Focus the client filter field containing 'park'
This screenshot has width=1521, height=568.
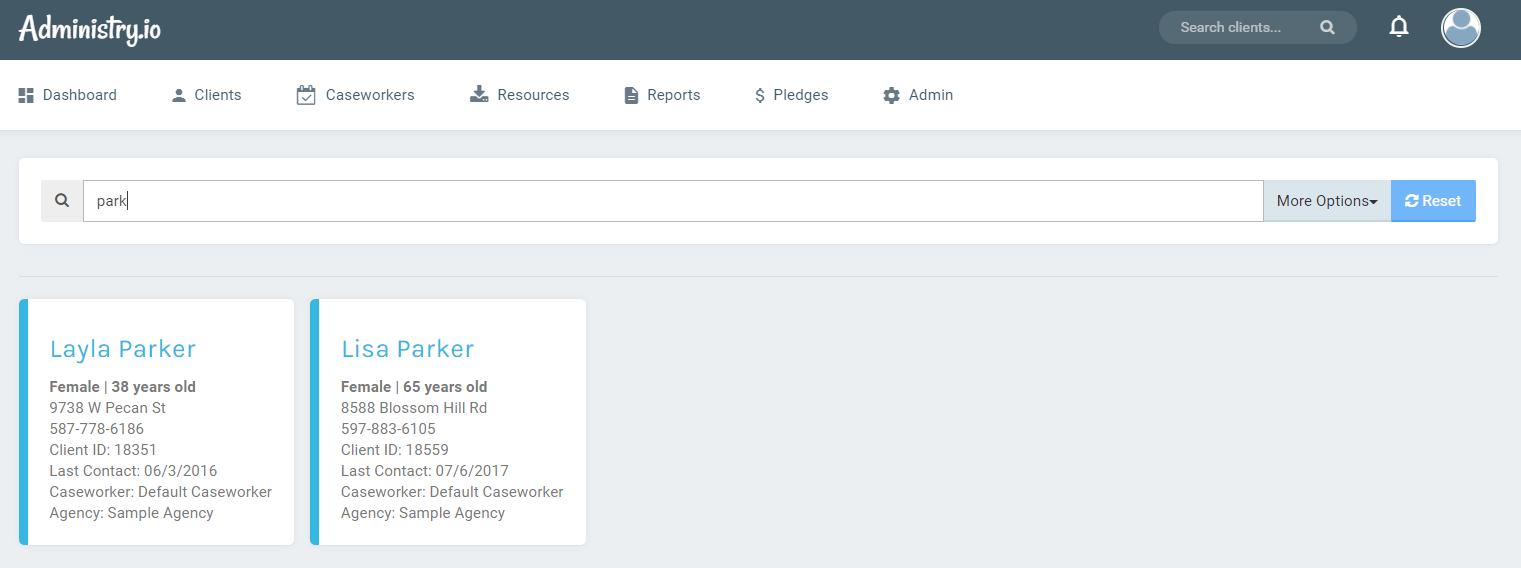pyautogui.click(x=672, y=201)
